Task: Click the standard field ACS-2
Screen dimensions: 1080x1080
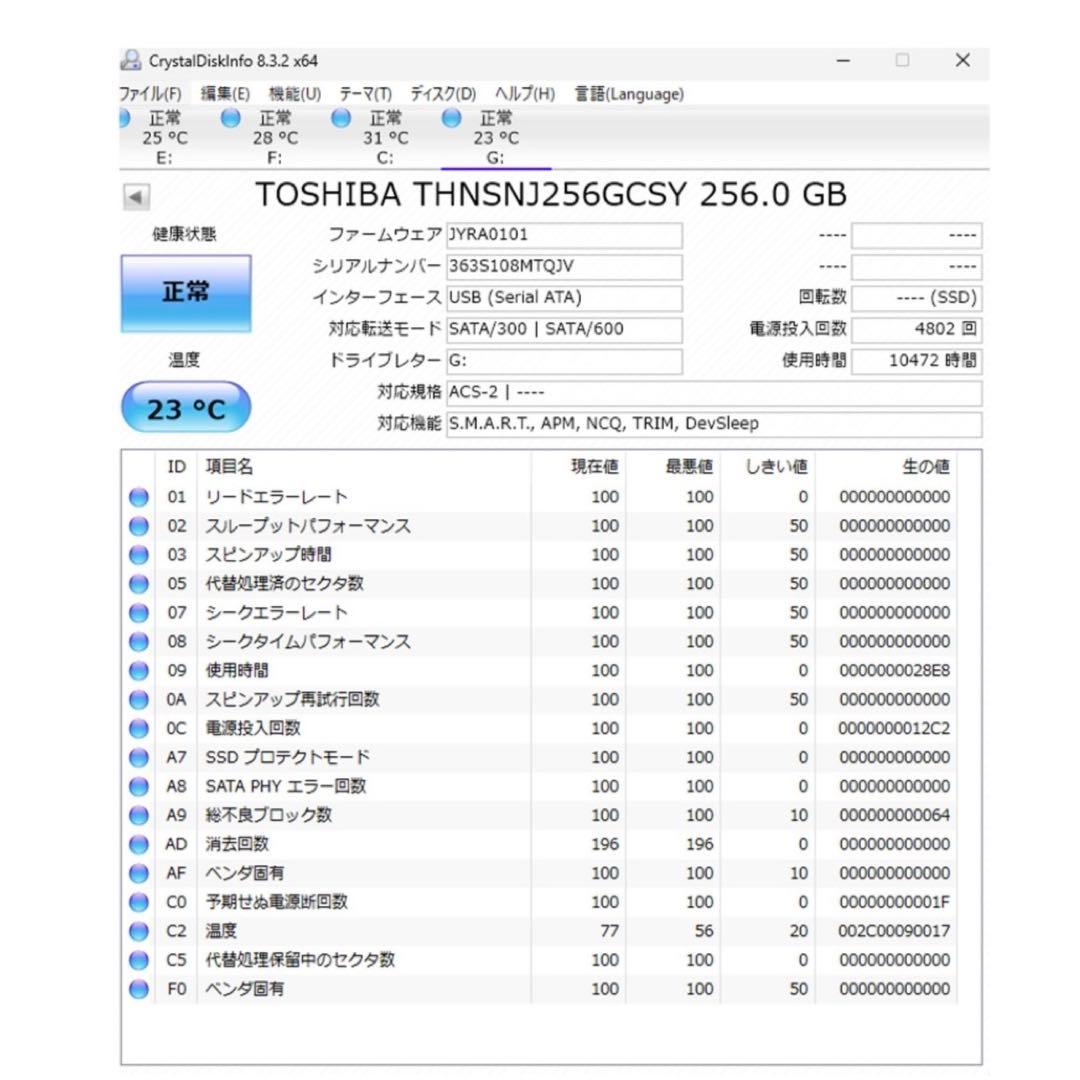Action: [x=714, y=393]
